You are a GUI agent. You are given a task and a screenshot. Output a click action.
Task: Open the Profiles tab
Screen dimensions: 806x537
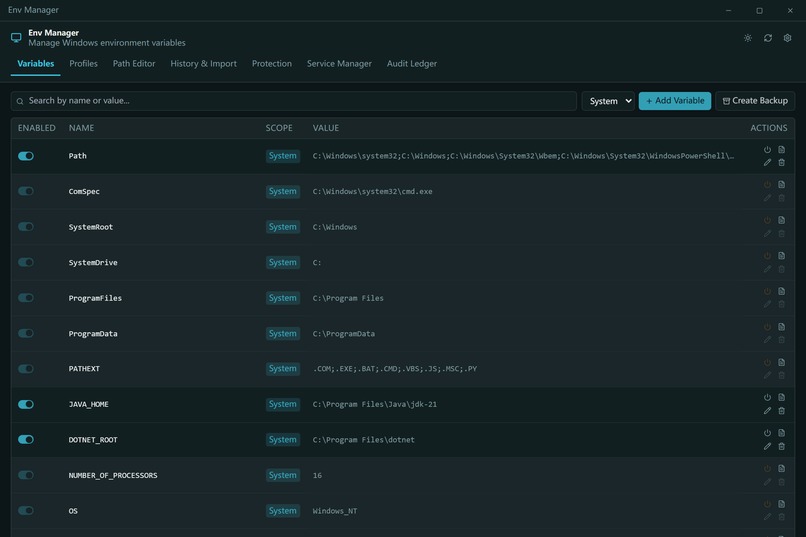click(83, 64)
